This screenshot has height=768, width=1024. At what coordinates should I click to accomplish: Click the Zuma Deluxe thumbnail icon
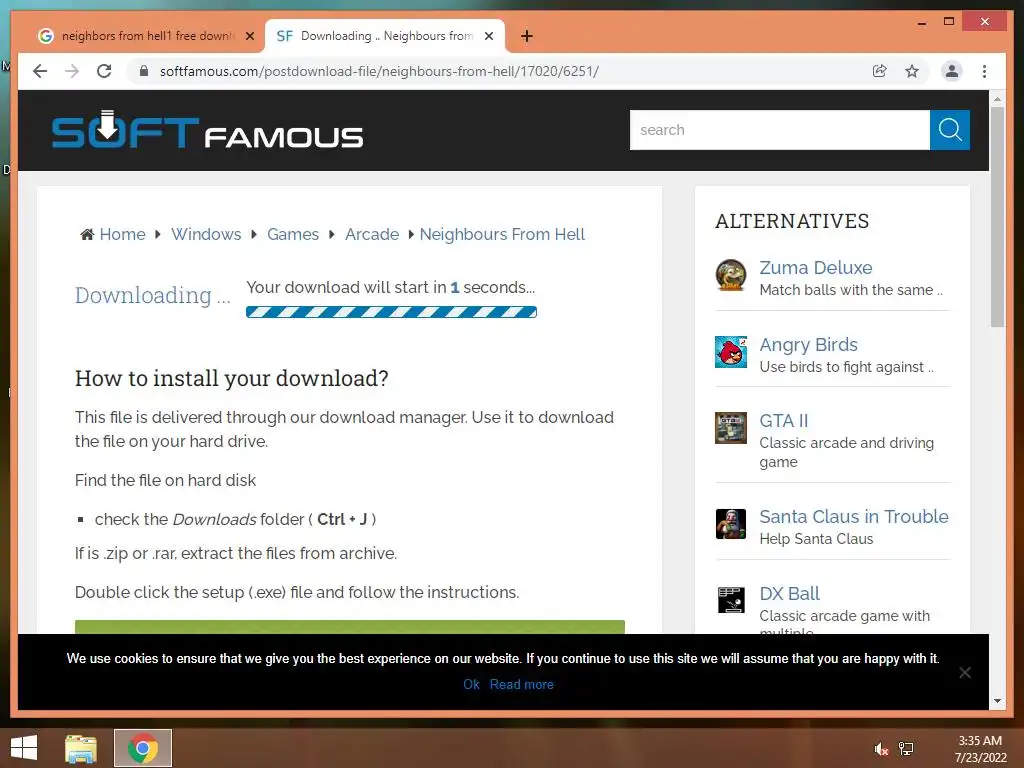pos(731,275)
